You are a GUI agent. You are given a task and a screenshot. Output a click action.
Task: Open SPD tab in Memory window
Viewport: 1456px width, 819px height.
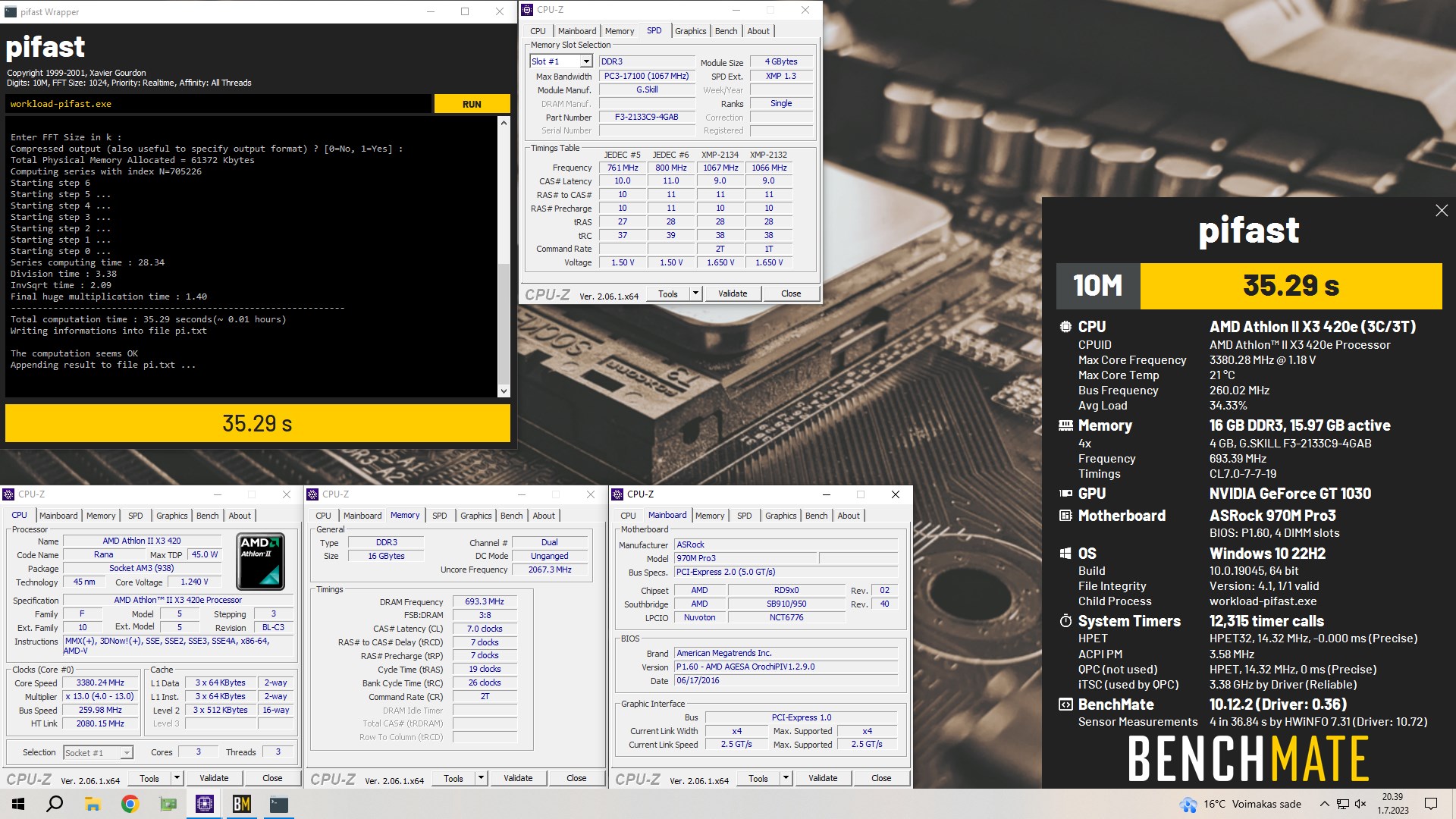pos(440,516)
